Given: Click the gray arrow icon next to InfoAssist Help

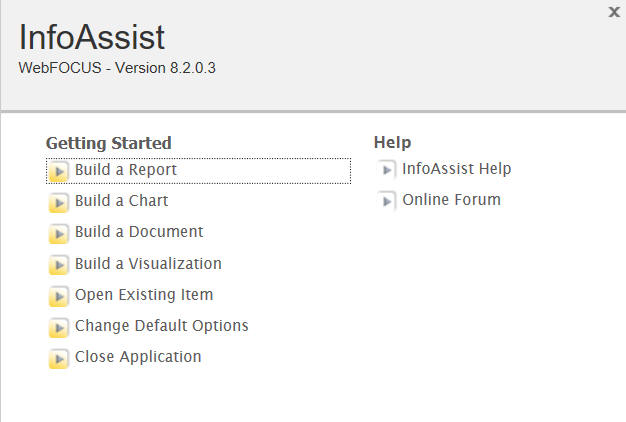Looking at the screenshot, I should click(x=386, y=170).
